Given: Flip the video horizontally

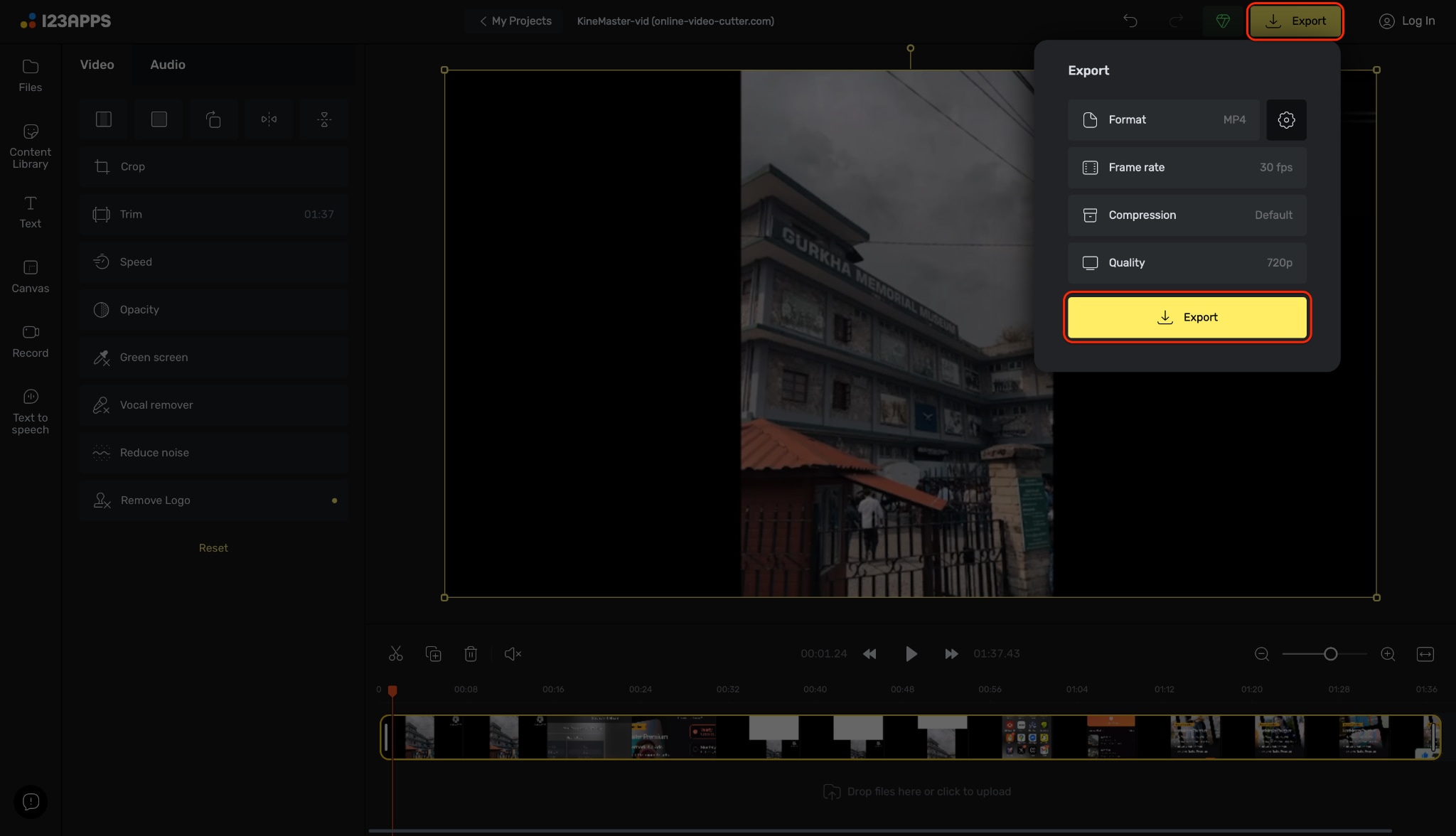Looking at the screenshot, I should point(268,119).
